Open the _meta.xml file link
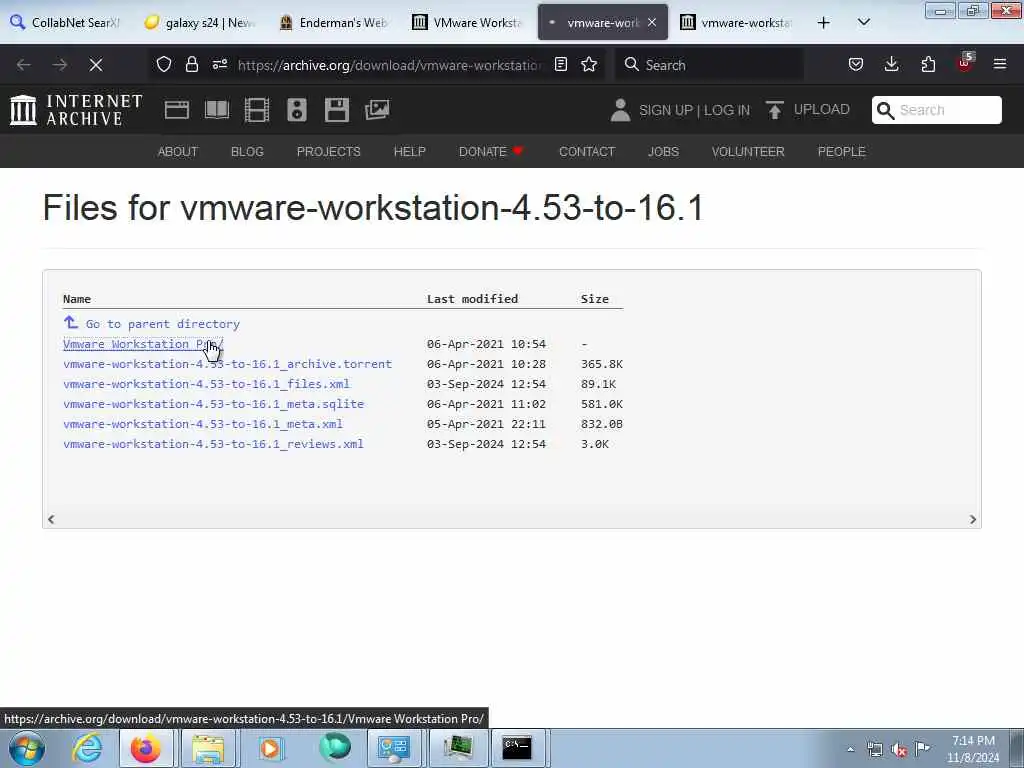The image size is (1024, 768). coord(203,424)
